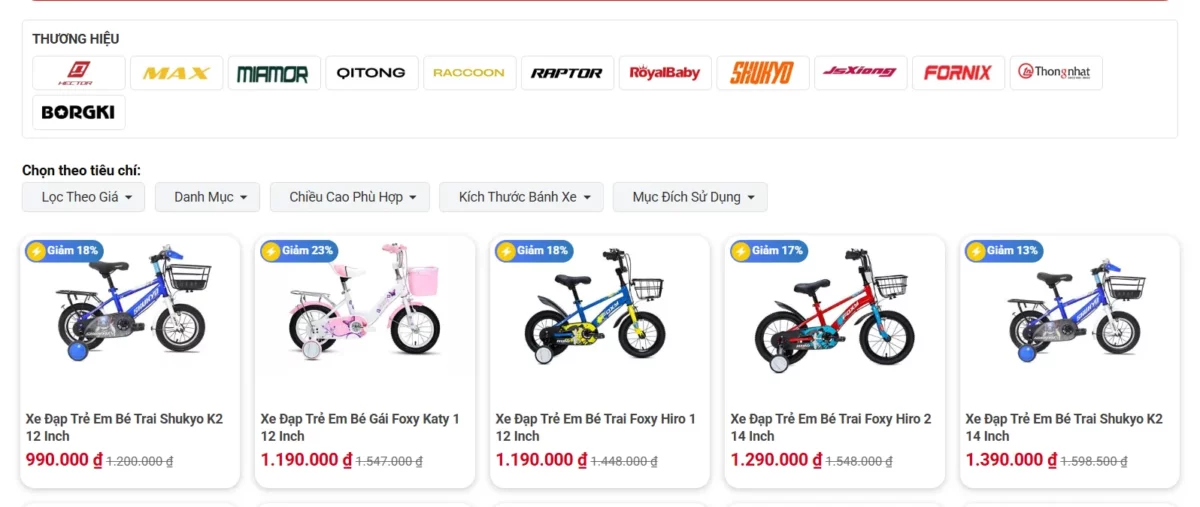Choose the RoyalBaby brand logo
This screenshot has width=1200, height=507.
tap(665, 73)
